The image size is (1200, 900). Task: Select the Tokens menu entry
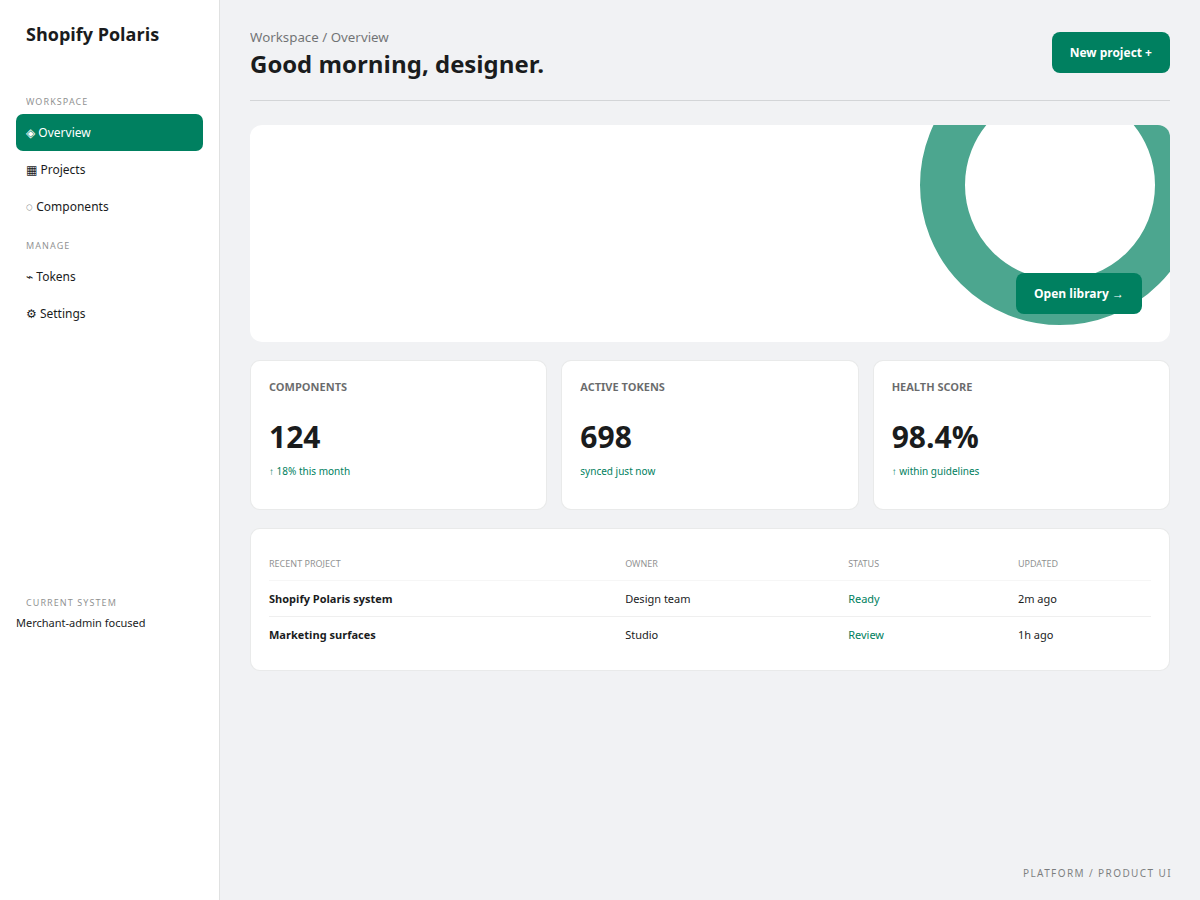(x=109, y=277)
